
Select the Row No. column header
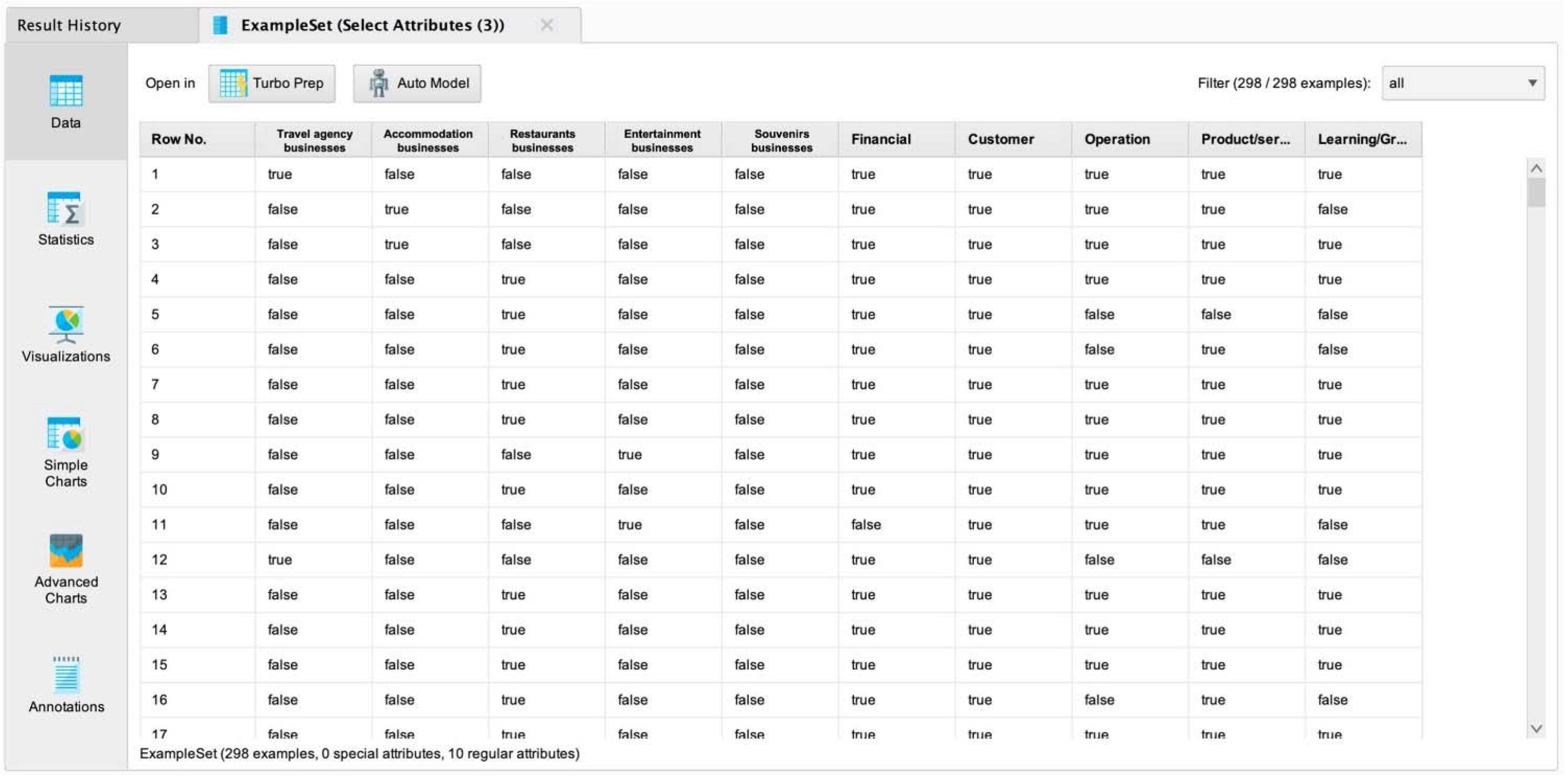coord(179,140)
